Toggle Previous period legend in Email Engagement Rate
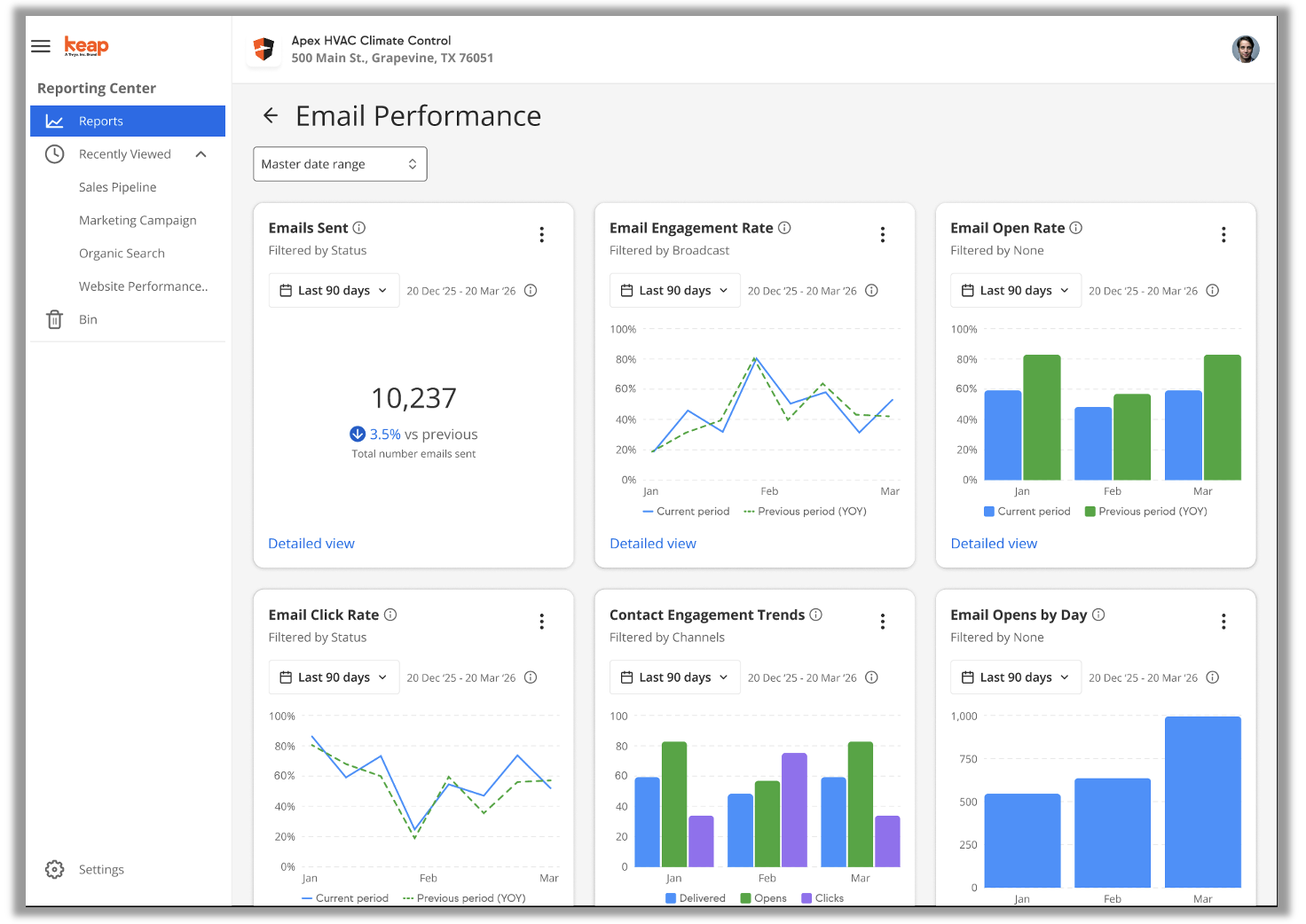Viewport: 1306px width, 924px height. (805, 512)
